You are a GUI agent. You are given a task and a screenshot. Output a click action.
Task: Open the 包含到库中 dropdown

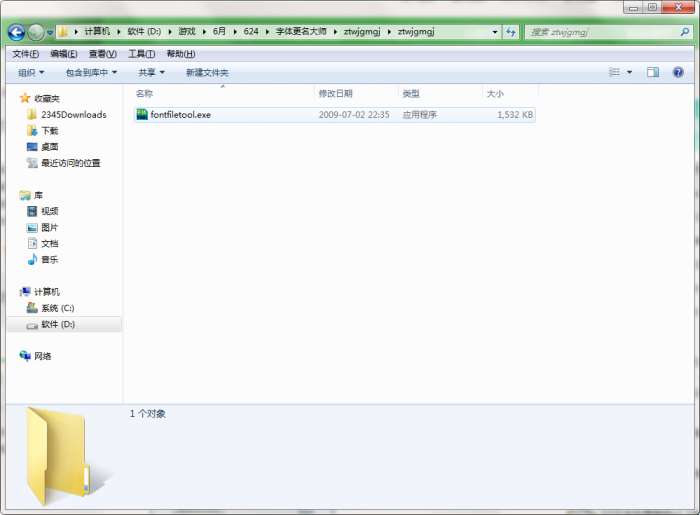(91, 72)
